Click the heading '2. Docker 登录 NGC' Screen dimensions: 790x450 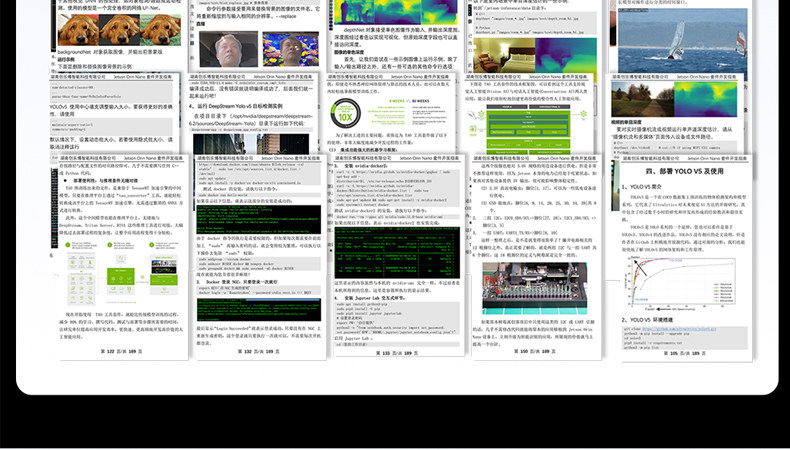tap(237, 282)
